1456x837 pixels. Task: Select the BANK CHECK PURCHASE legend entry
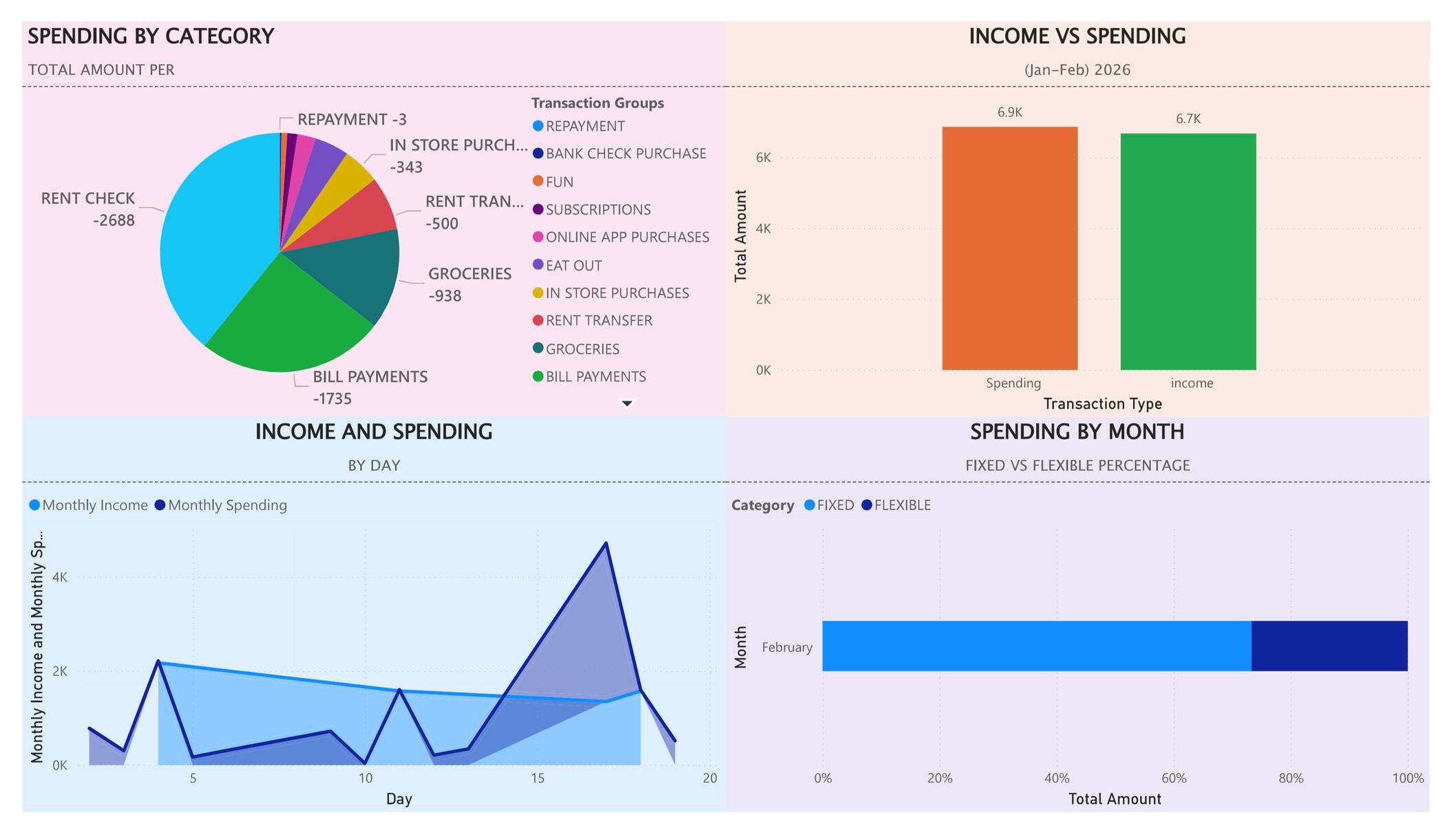click(625, 153)
